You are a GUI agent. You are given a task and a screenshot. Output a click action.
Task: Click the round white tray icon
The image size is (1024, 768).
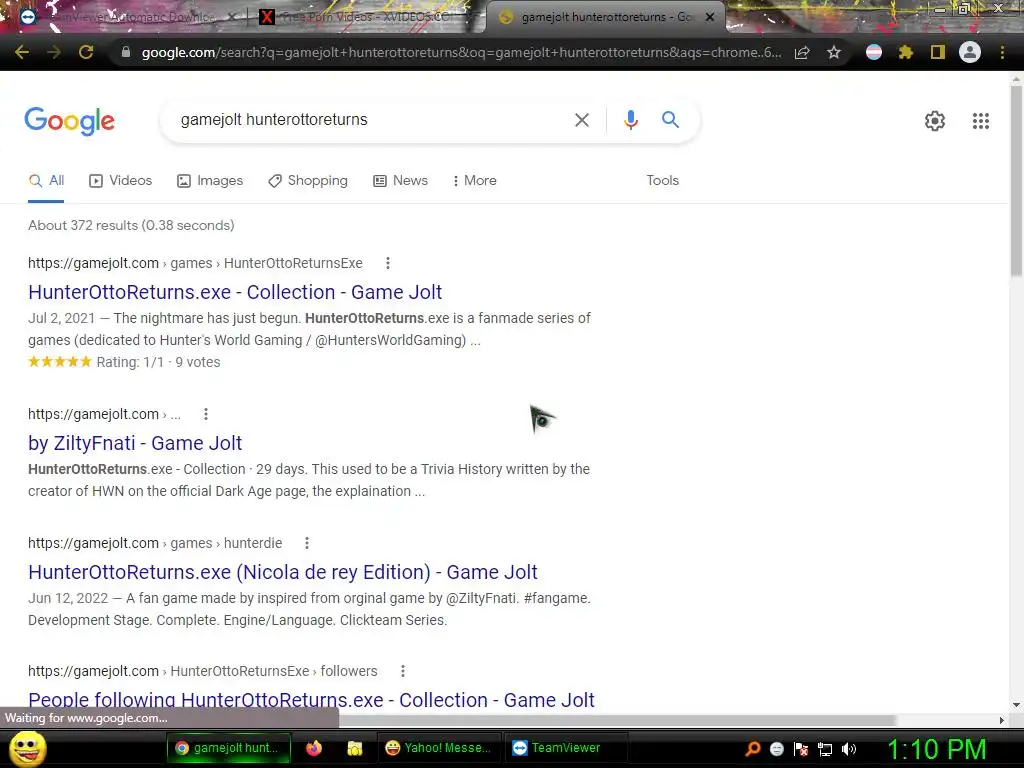coord(776,749)
